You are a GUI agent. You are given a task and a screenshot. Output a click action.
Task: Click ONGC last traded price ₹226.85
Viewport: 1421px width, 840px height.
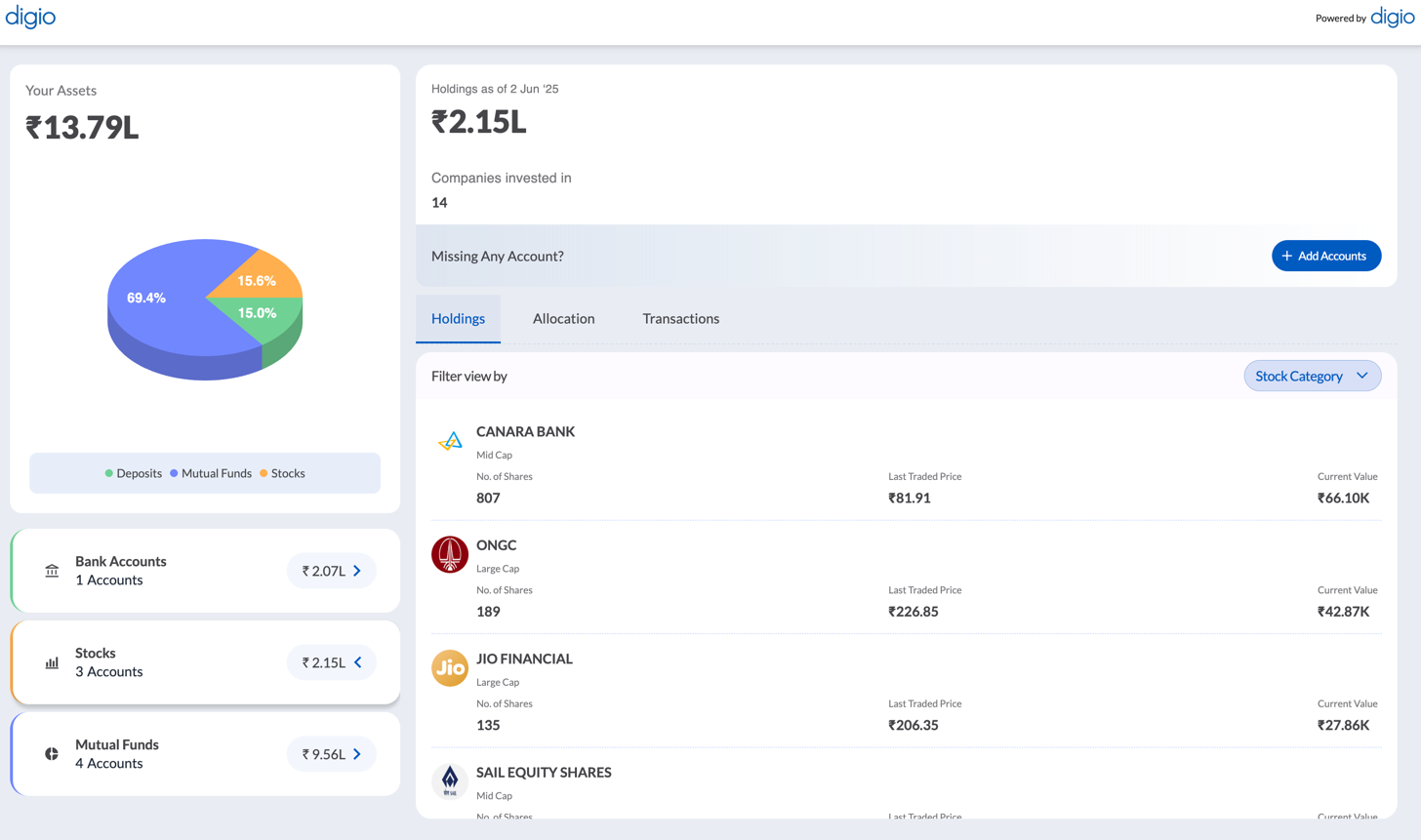point(913,612)
